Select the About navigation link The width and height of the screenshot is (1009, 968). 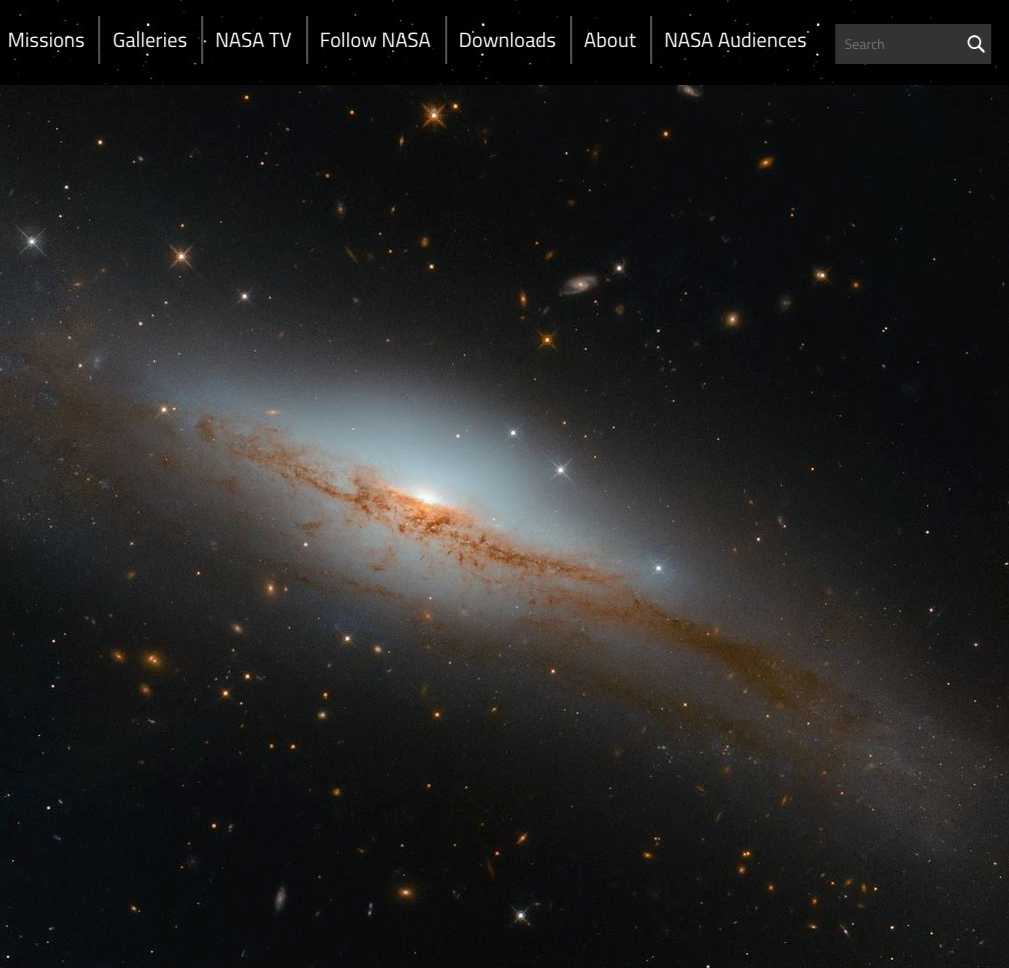610,40
